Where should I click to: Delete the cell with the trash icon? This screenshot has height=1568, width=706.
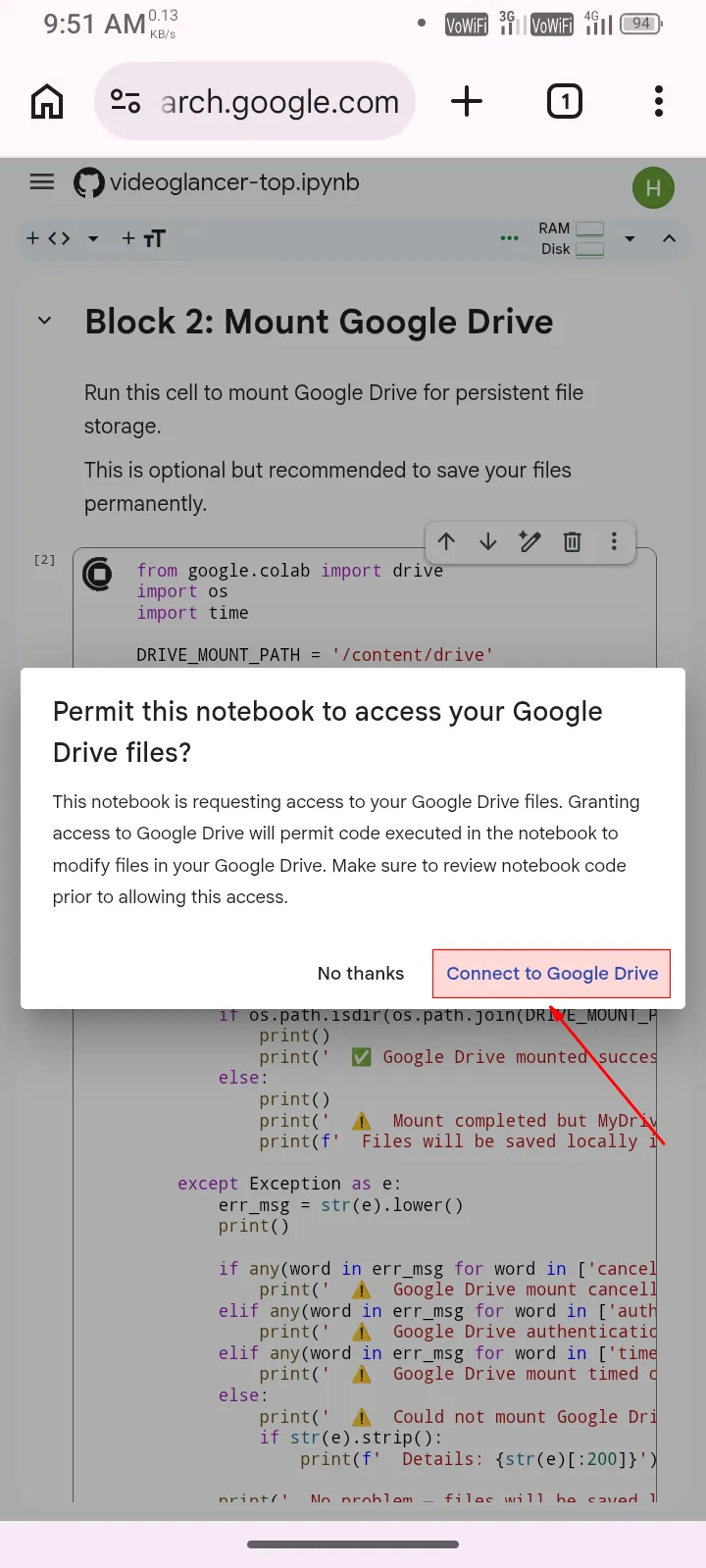click(573, 541)
